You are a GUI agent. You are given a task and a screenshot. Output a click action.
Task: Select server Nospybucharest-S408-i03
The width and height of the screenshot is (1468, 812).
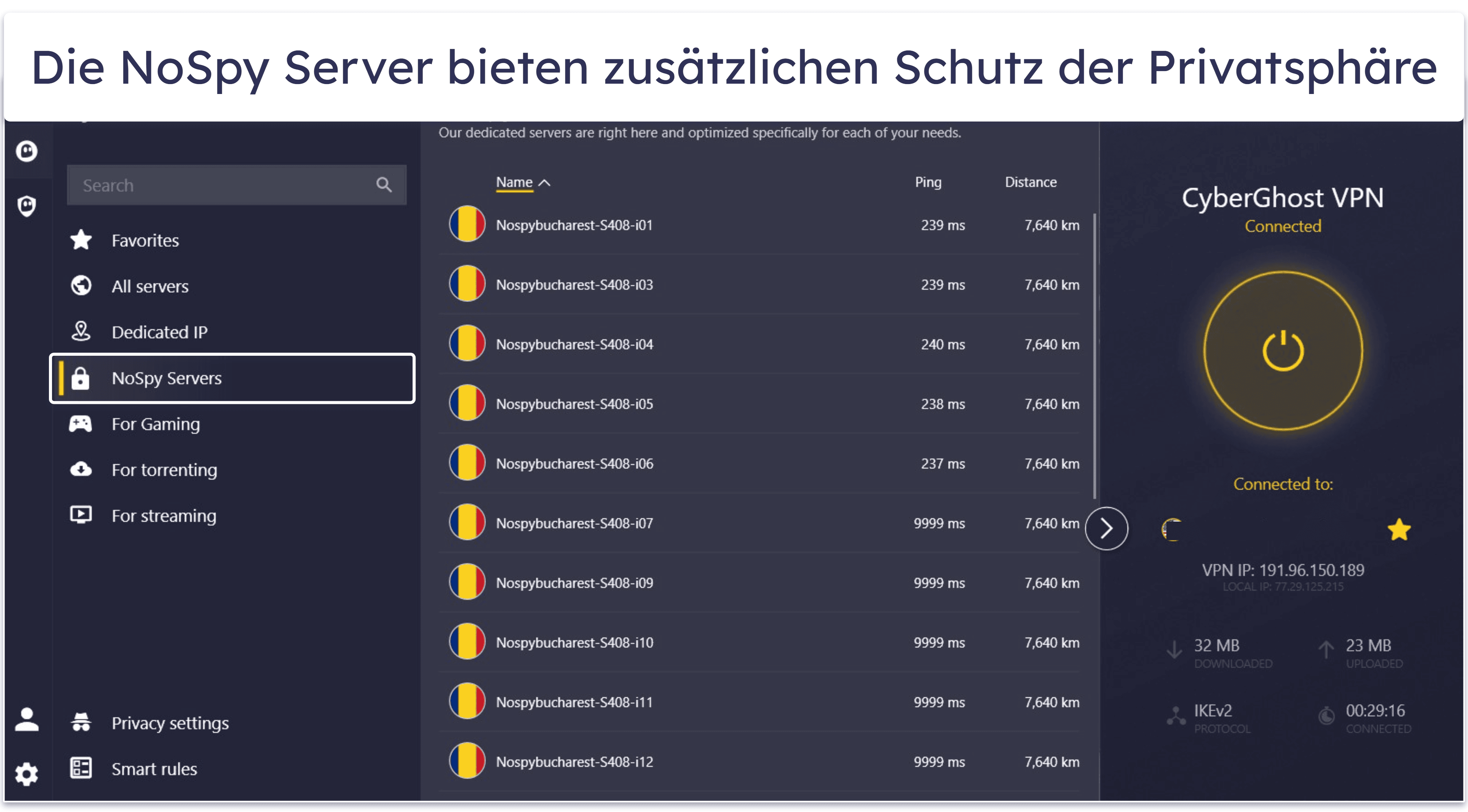coord(760,285)
